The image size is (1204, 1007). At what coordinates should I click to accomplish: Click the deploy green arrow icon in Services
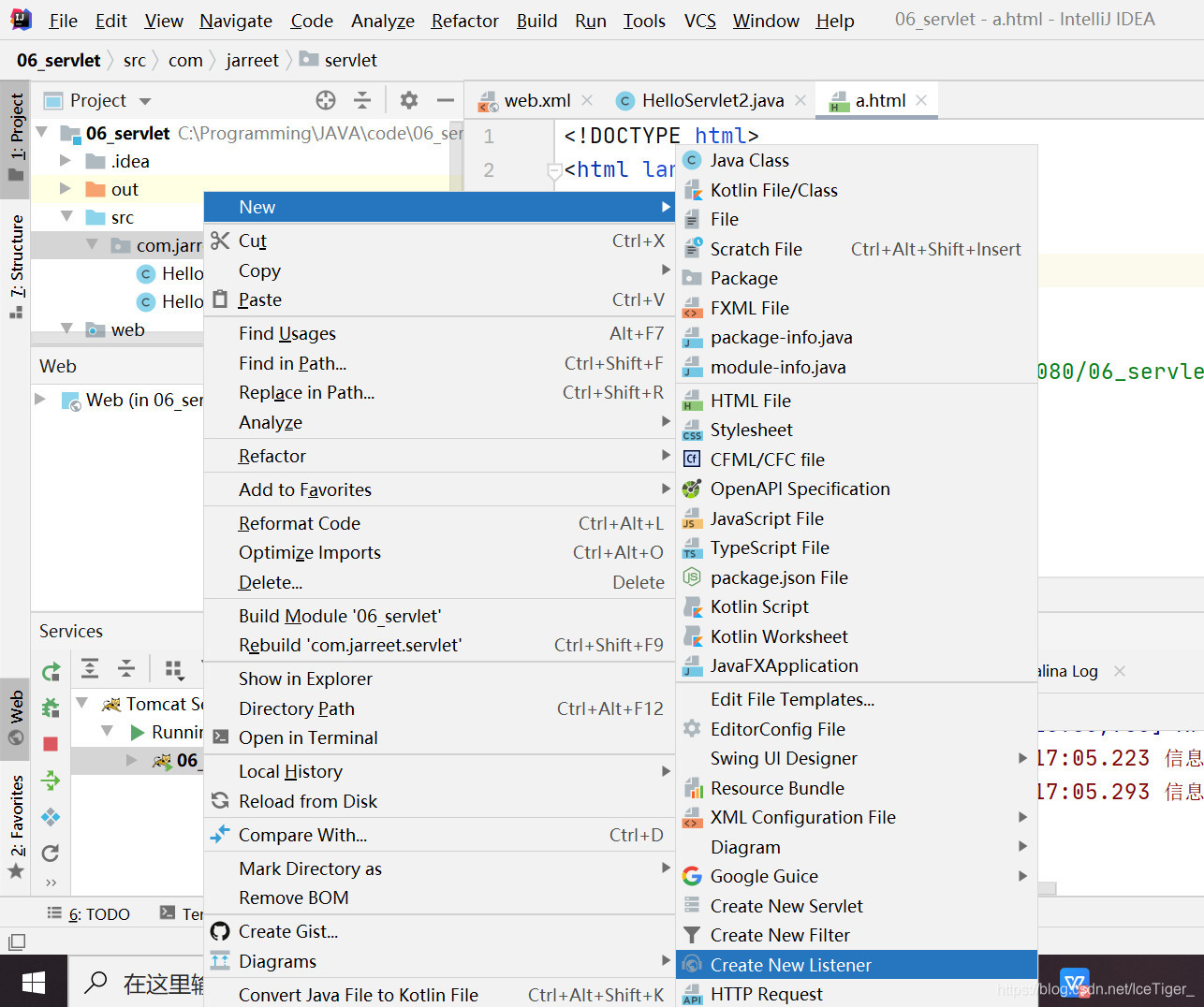click(x=51, y=781)
